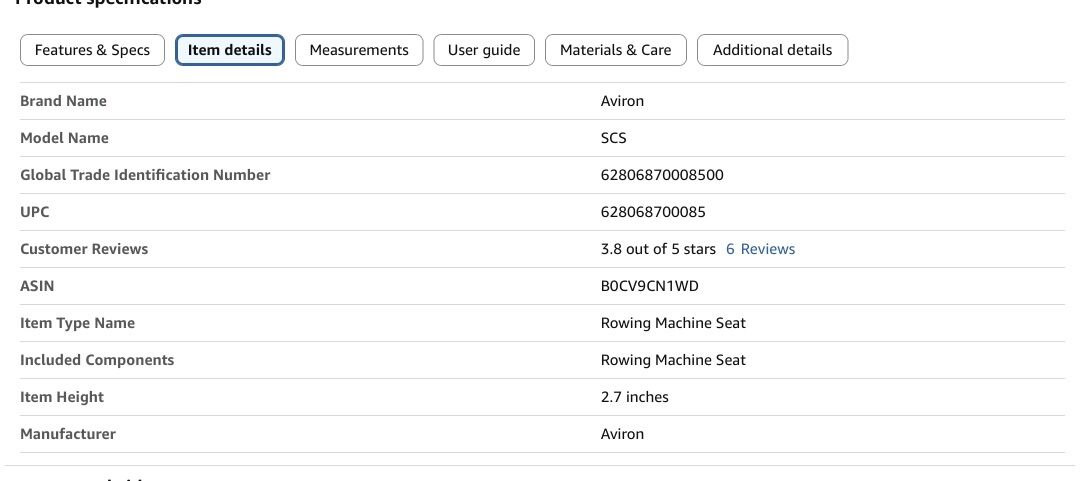
Task: Open the User guide tab
Action: click(x=484, y=50)
